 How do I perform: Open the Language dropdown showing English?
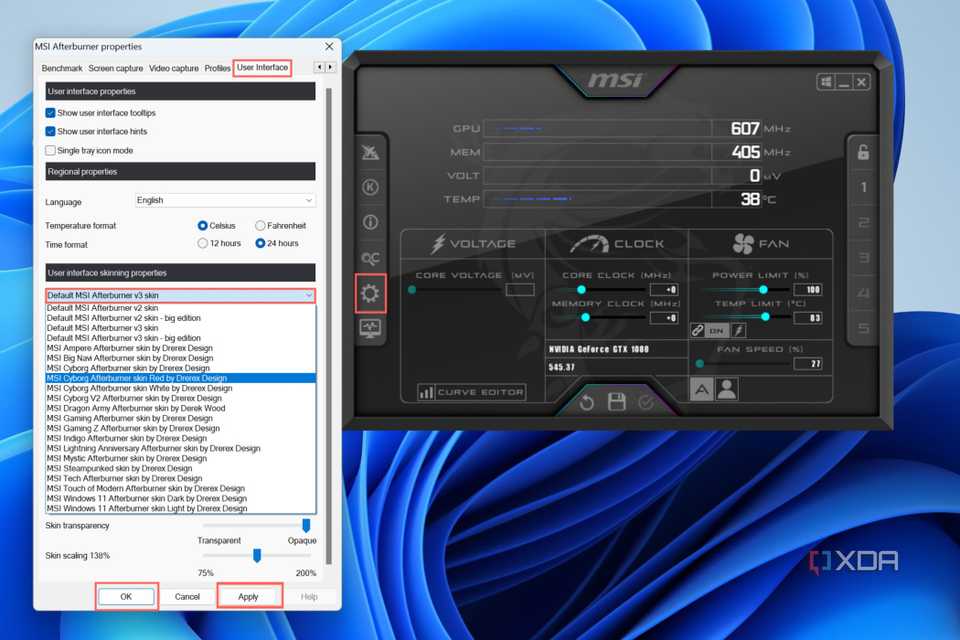click(225, 200)
